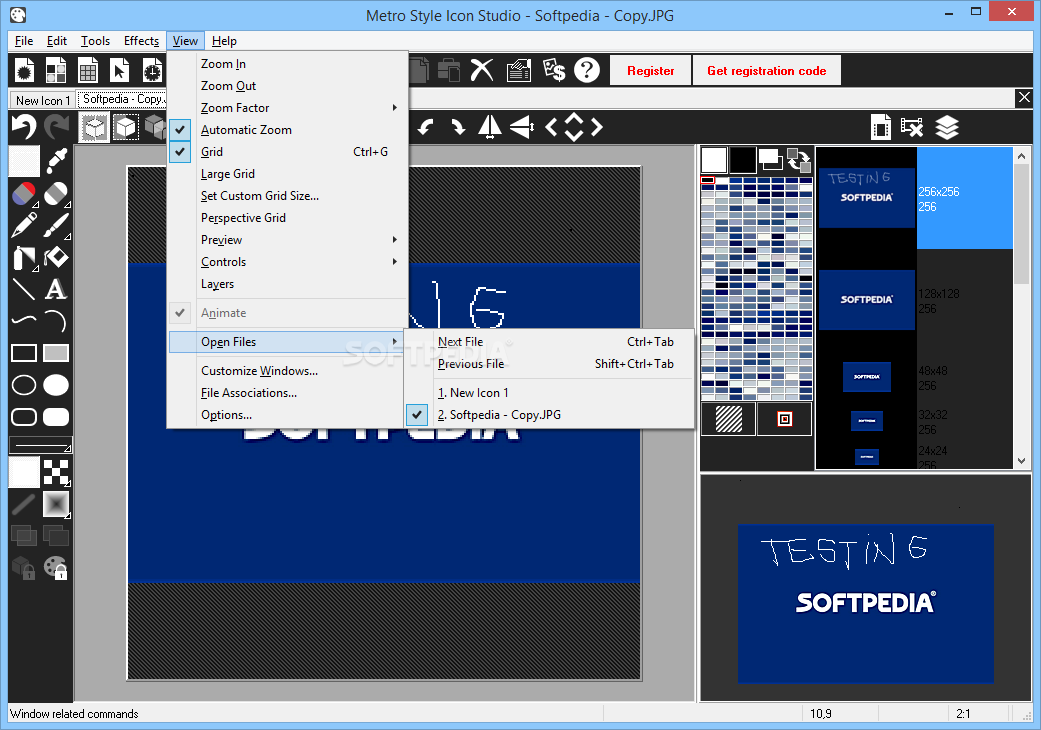Click the transparent hatched color swatch
The image size is (1041, 730).
[x=728, y=419]
